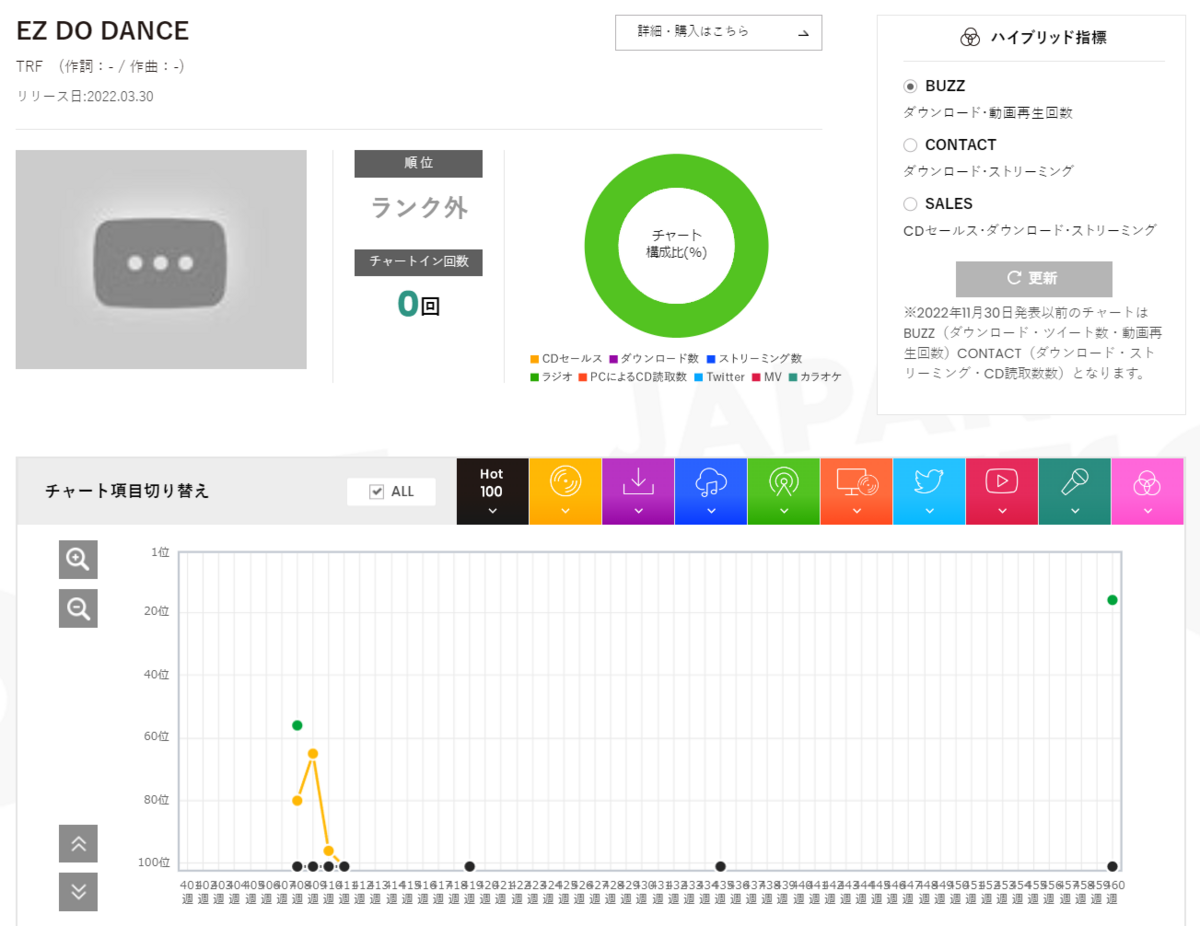1200x926 pixels.
Task: Click the double up chevron button
Action: (78, 844)
